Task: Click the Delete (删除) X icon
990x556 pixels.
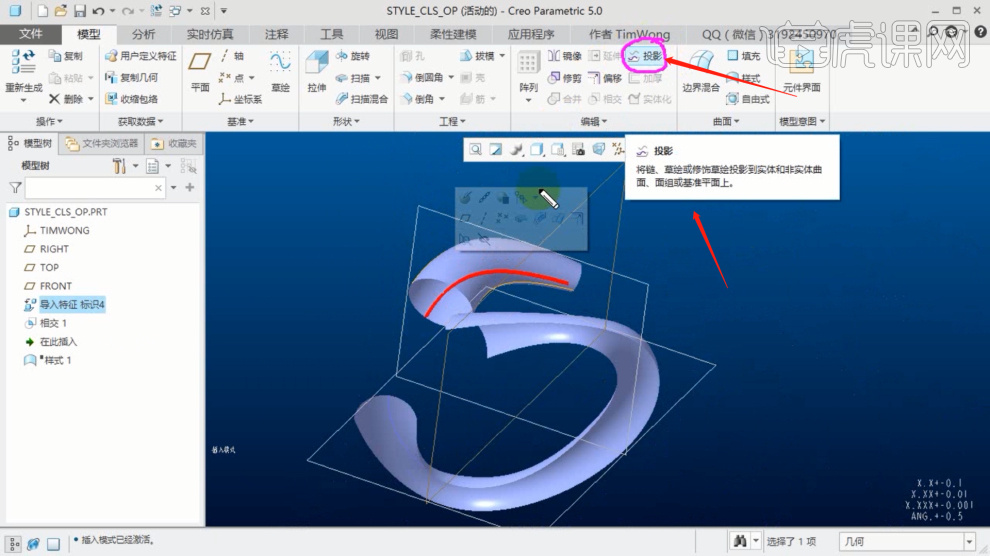Action: point(66,98)
